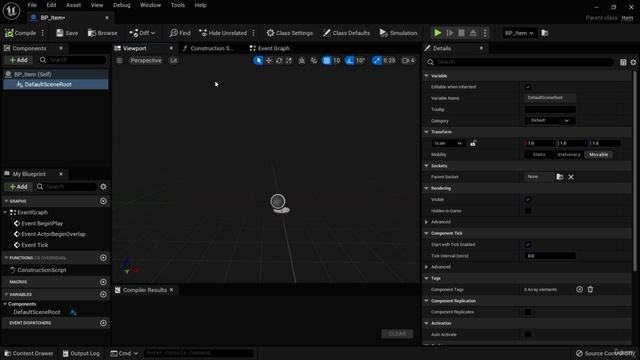Browse to asset in Content Browser
Viewport: 640px width, 360px height.
click(102, 33)
